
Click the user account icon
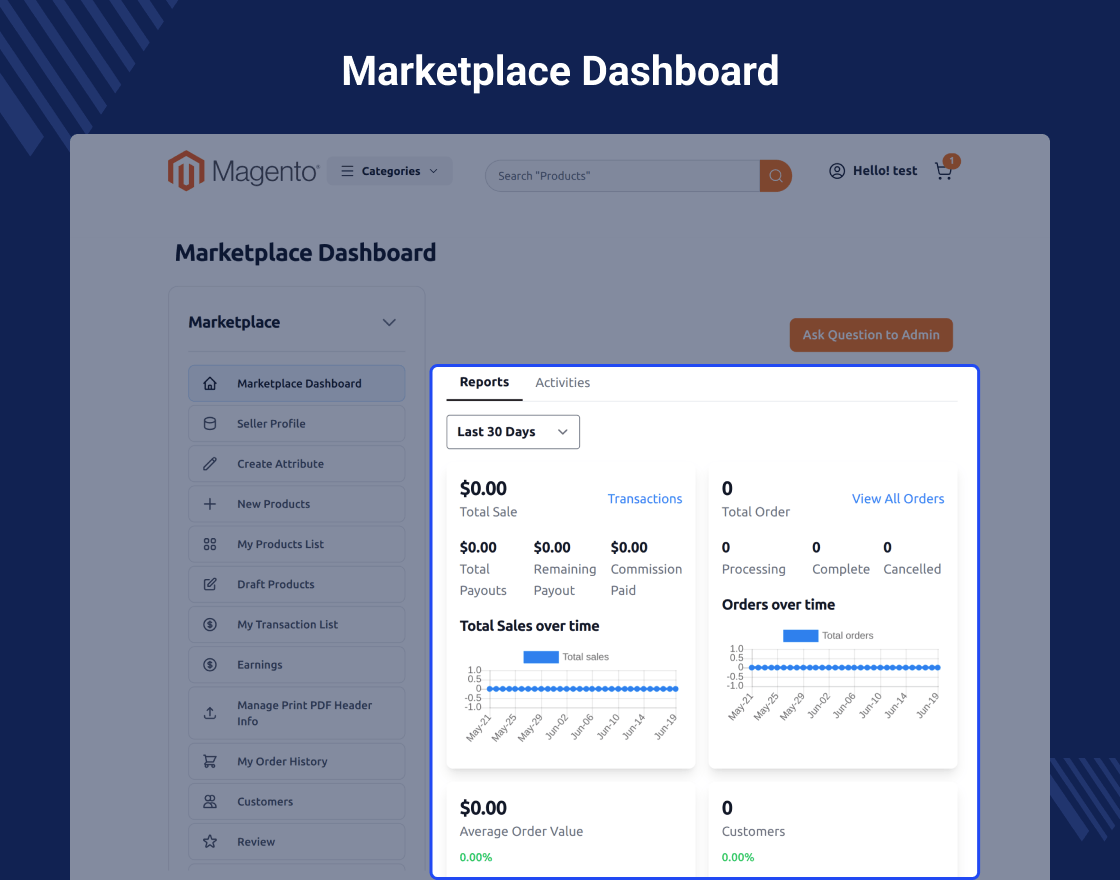pyautogui.click(x=837, y=171)
